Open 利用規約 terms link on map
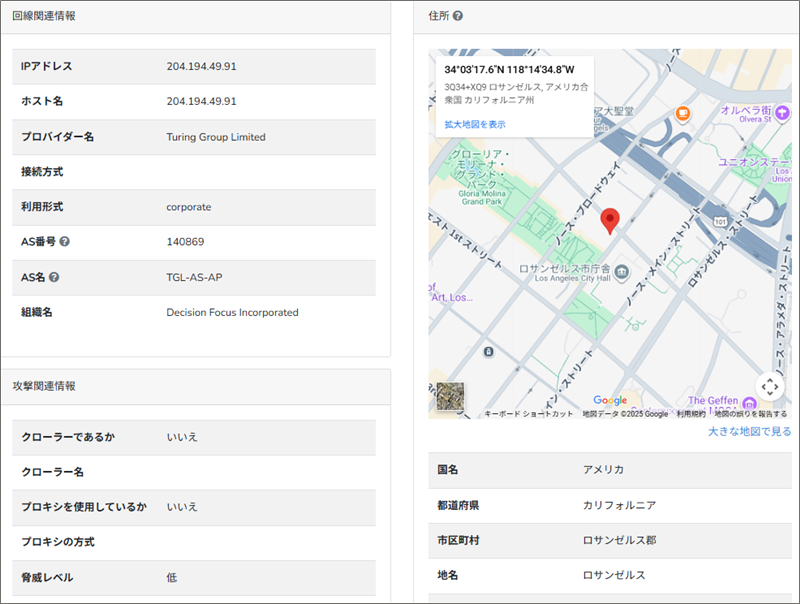 point(691,413)
